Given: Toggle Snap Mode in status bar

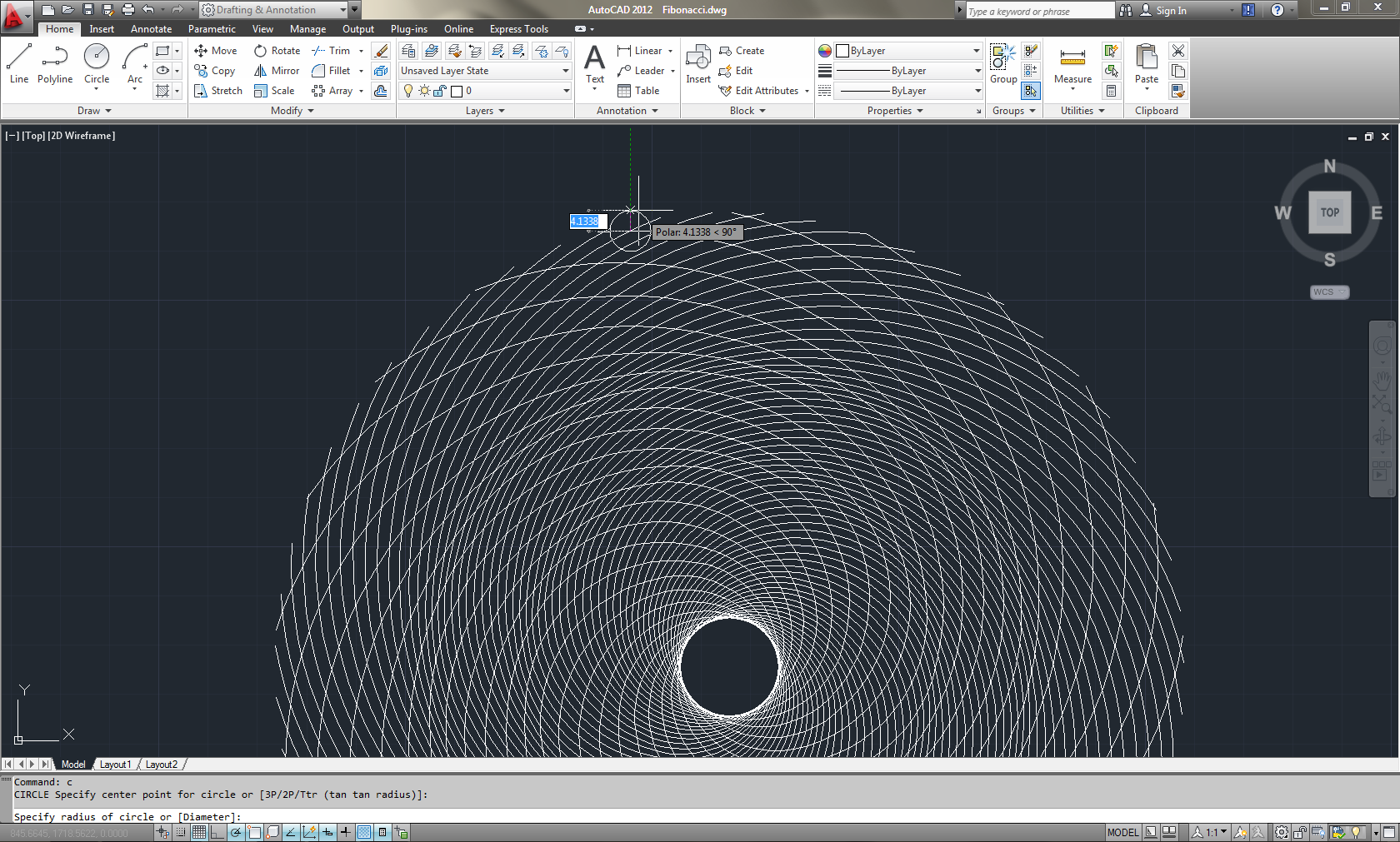Looking at the screenshot, I should coord(181,832).
